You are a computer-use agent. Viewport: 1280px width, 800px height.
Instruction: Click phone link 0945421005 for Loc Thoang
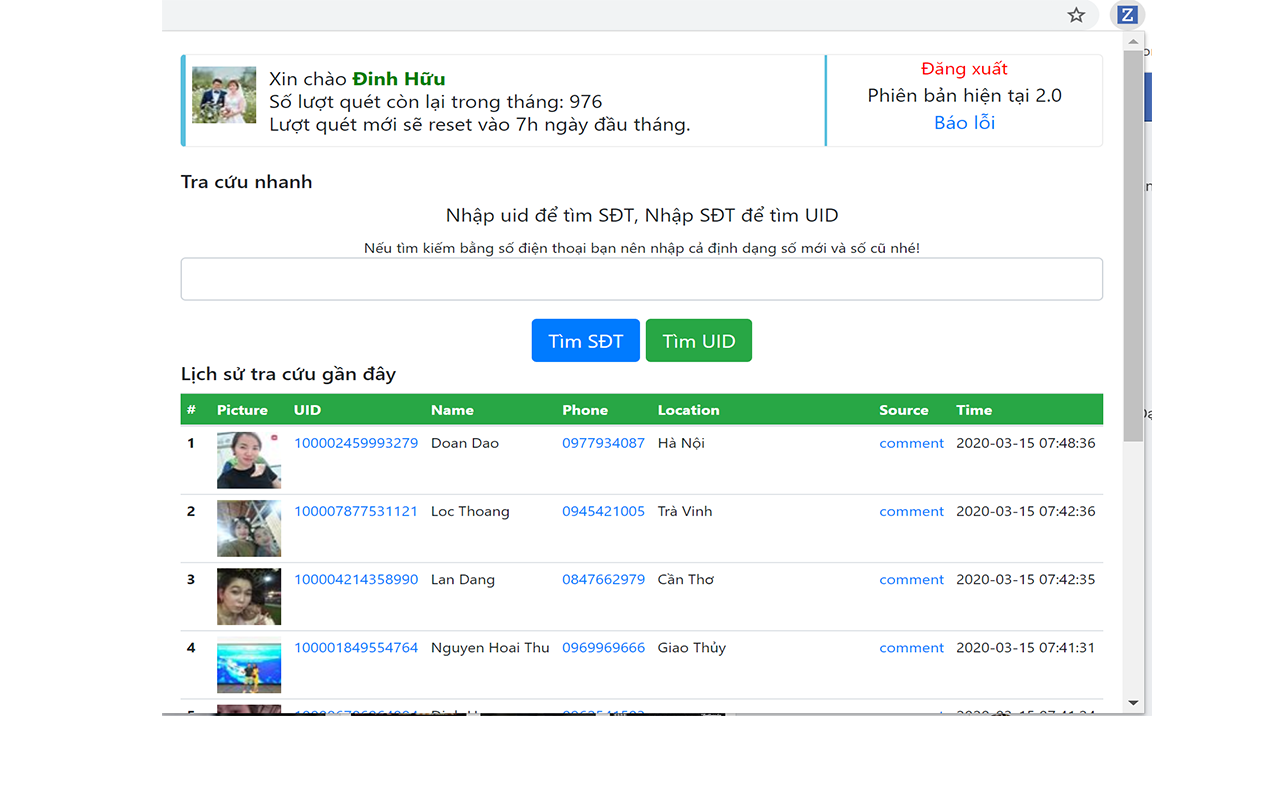[603, 511]
